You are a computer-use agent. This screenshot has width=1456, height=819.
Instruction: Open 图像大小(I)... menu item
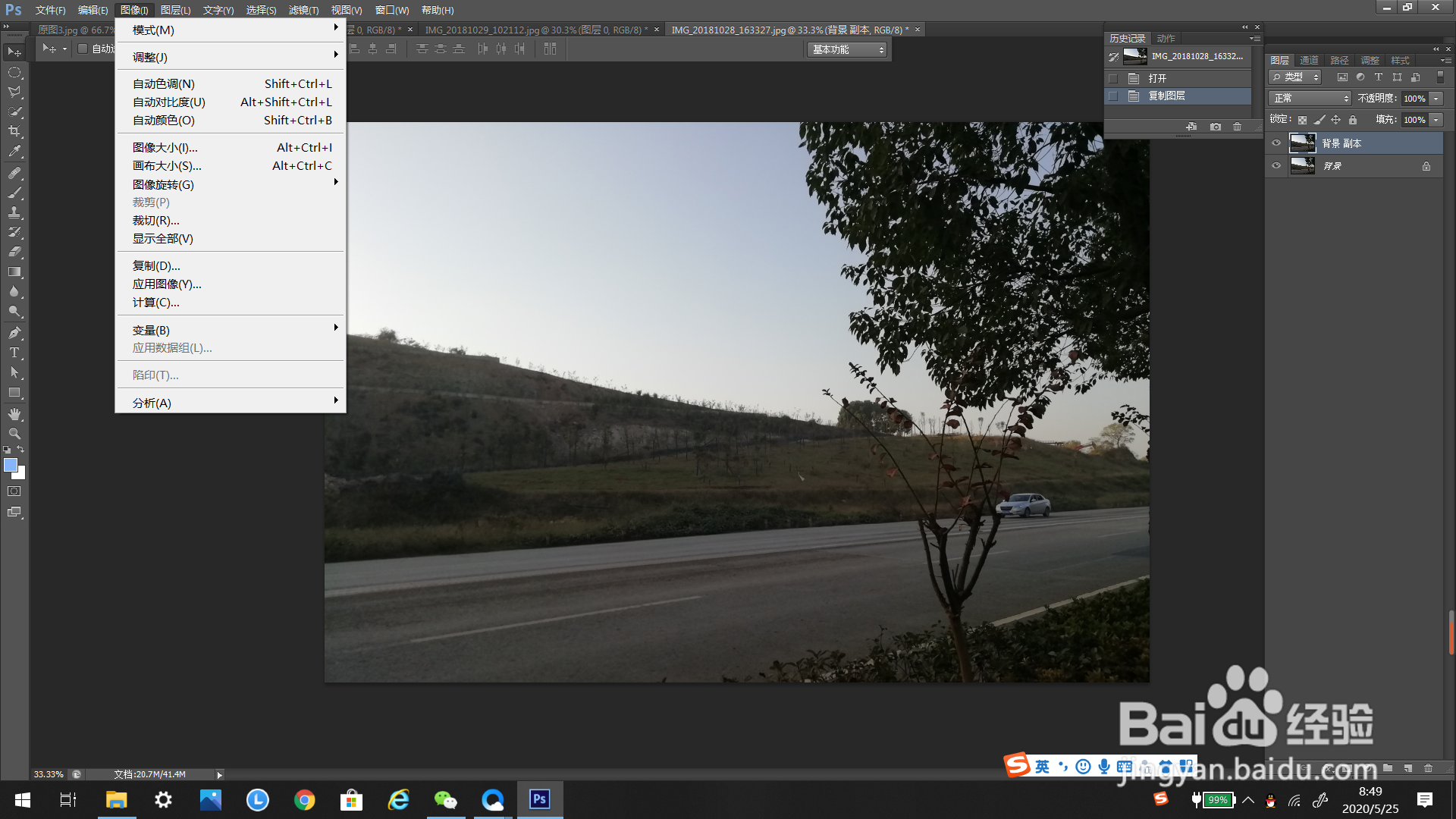(165, 147)
